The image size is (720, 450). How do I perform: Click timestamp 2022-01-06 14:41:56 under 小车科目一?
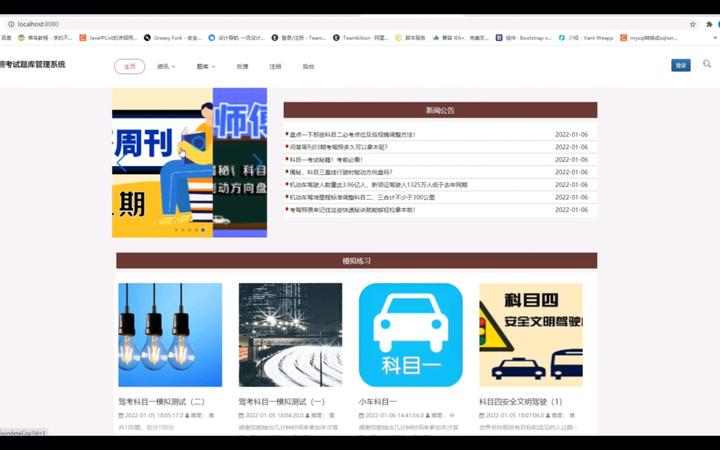pos(394,415)
